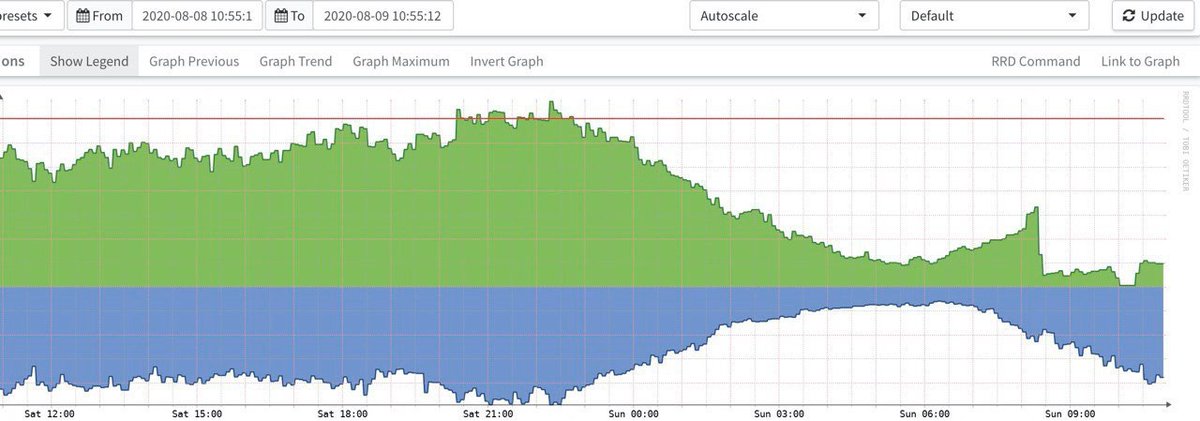
Task: Click the red threshold line
Action: click(x=583, y=119)
